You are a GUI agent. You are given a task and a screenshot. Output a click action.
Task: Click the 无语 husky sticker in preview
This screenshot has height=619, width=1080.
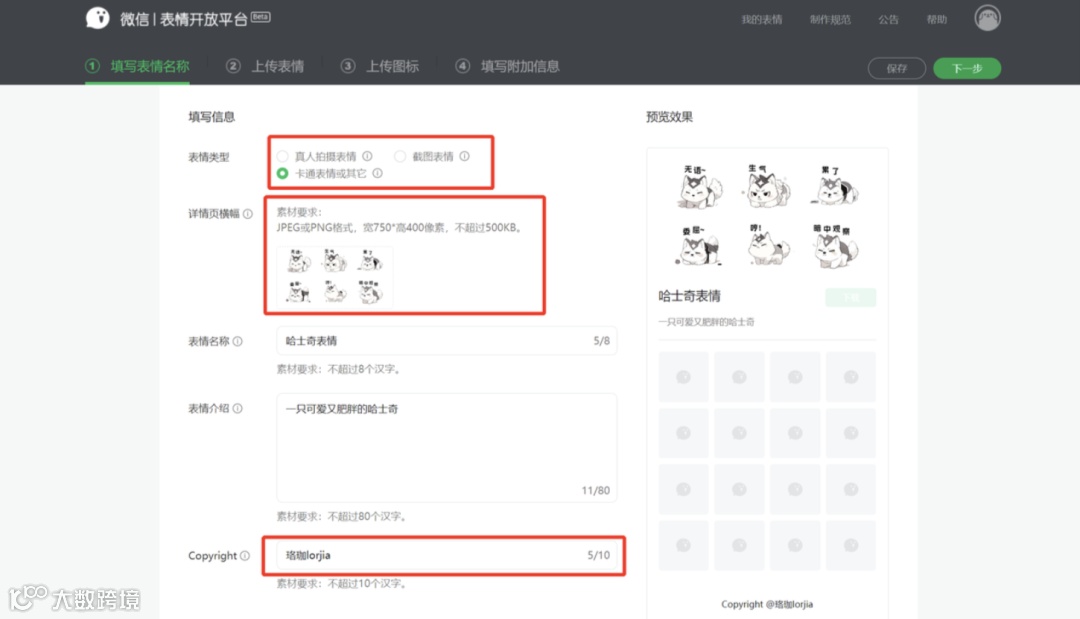699,187
